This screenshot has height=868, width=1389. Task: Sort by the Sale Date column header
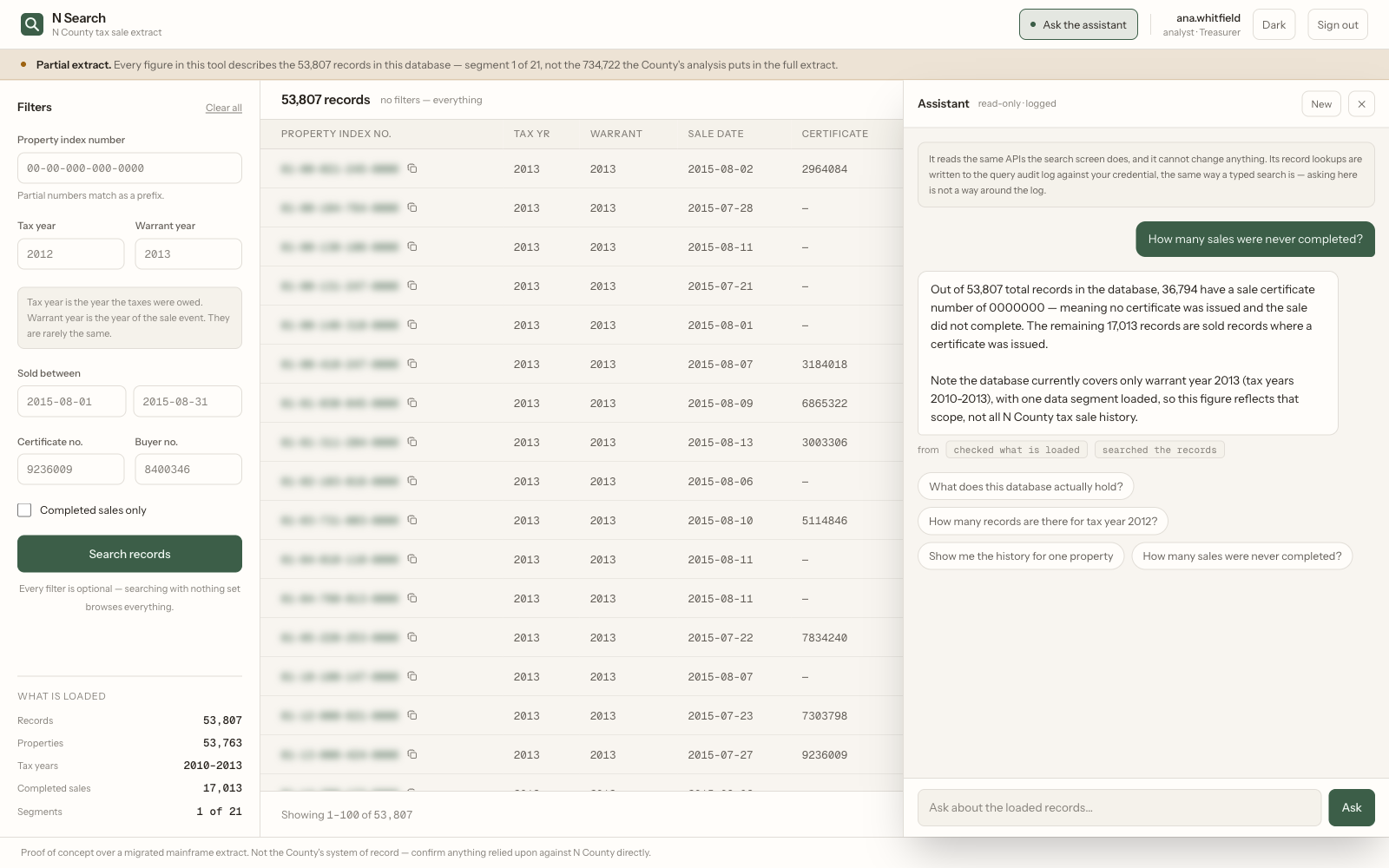tap(715, 134)
